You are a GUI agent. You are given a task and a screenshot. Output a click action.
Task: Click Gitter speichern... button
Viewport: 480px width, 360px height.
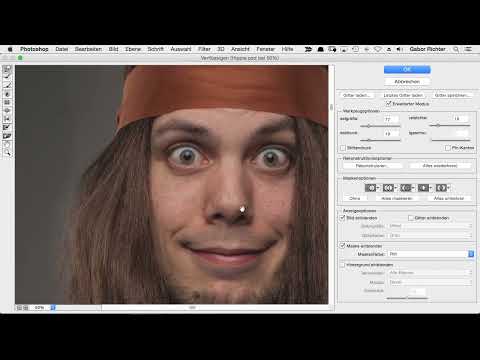click(x=453, y=95)
